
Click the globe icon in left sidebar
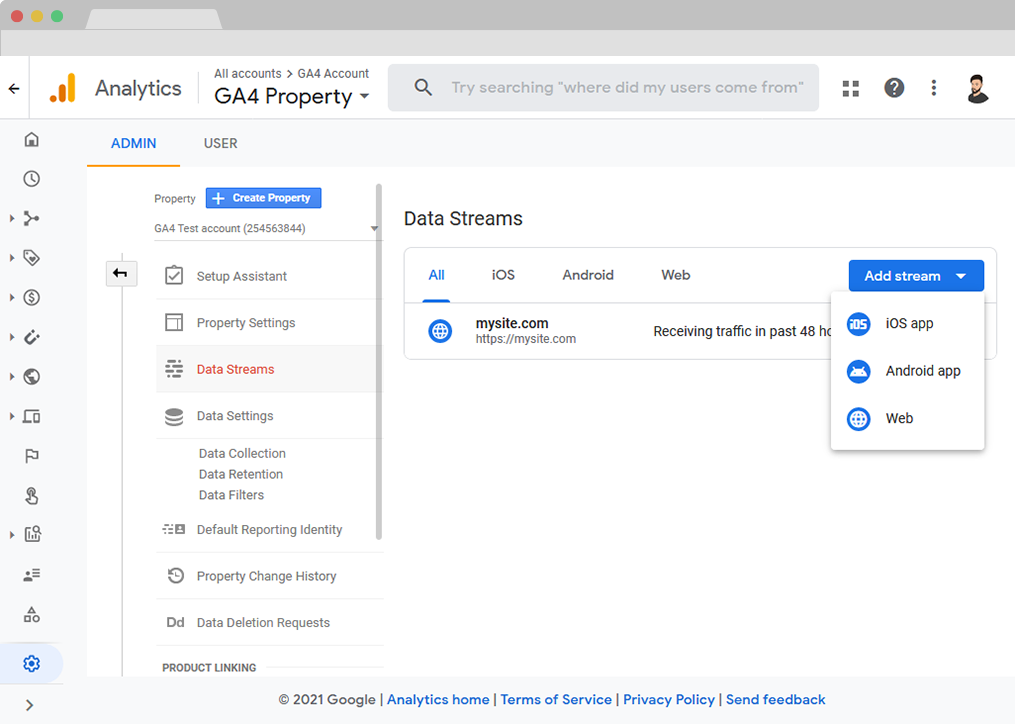(x=31, y=377)
